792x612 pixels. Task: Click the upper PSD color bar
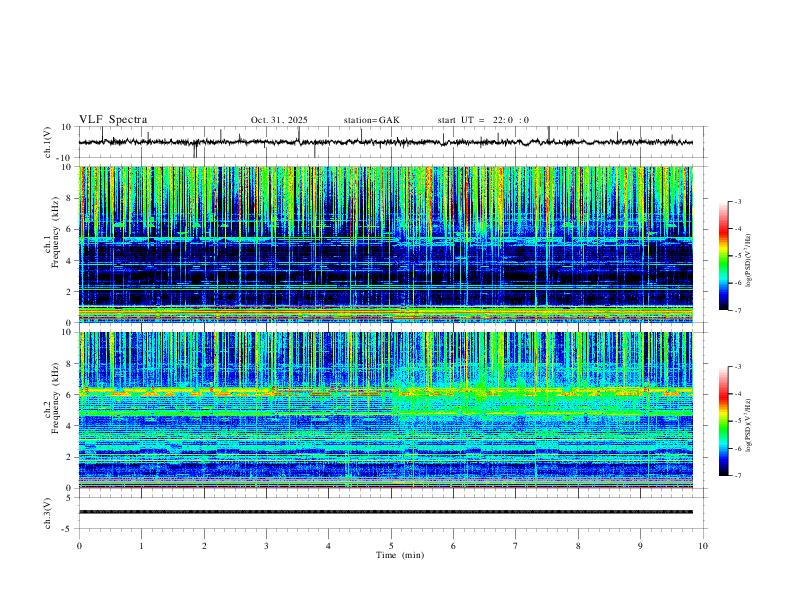coord(724,256)
